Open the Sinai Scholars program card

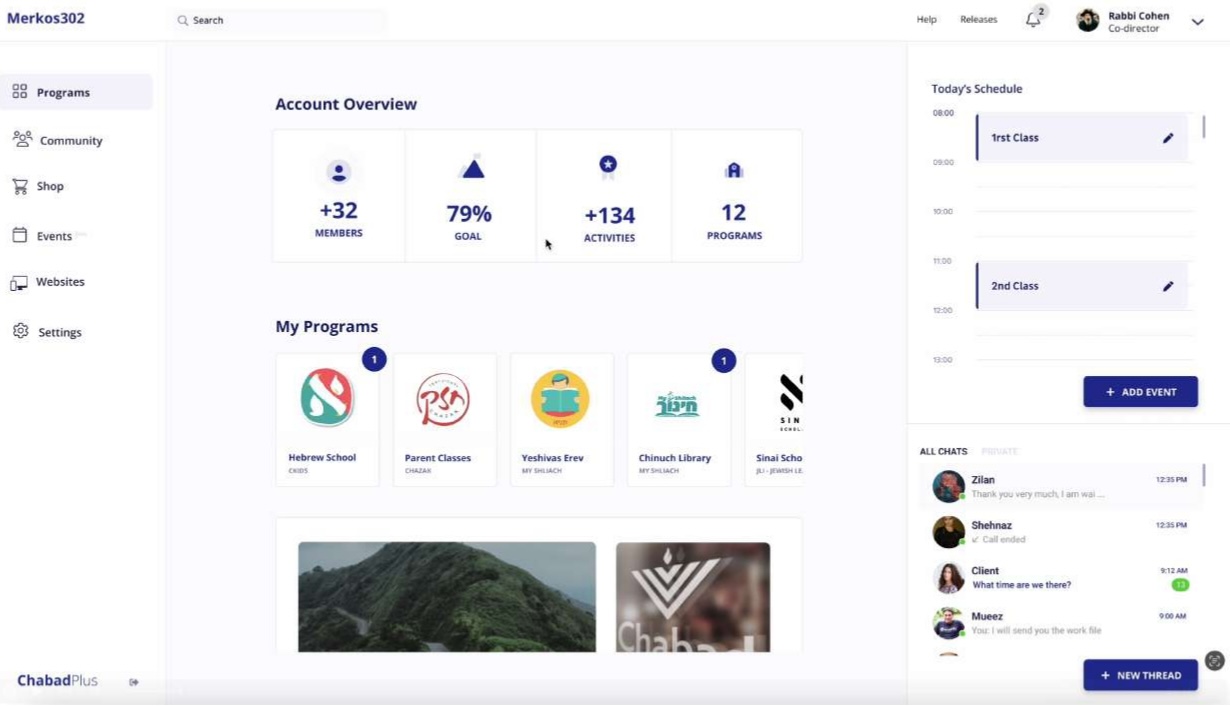click(x=774, y=420)
